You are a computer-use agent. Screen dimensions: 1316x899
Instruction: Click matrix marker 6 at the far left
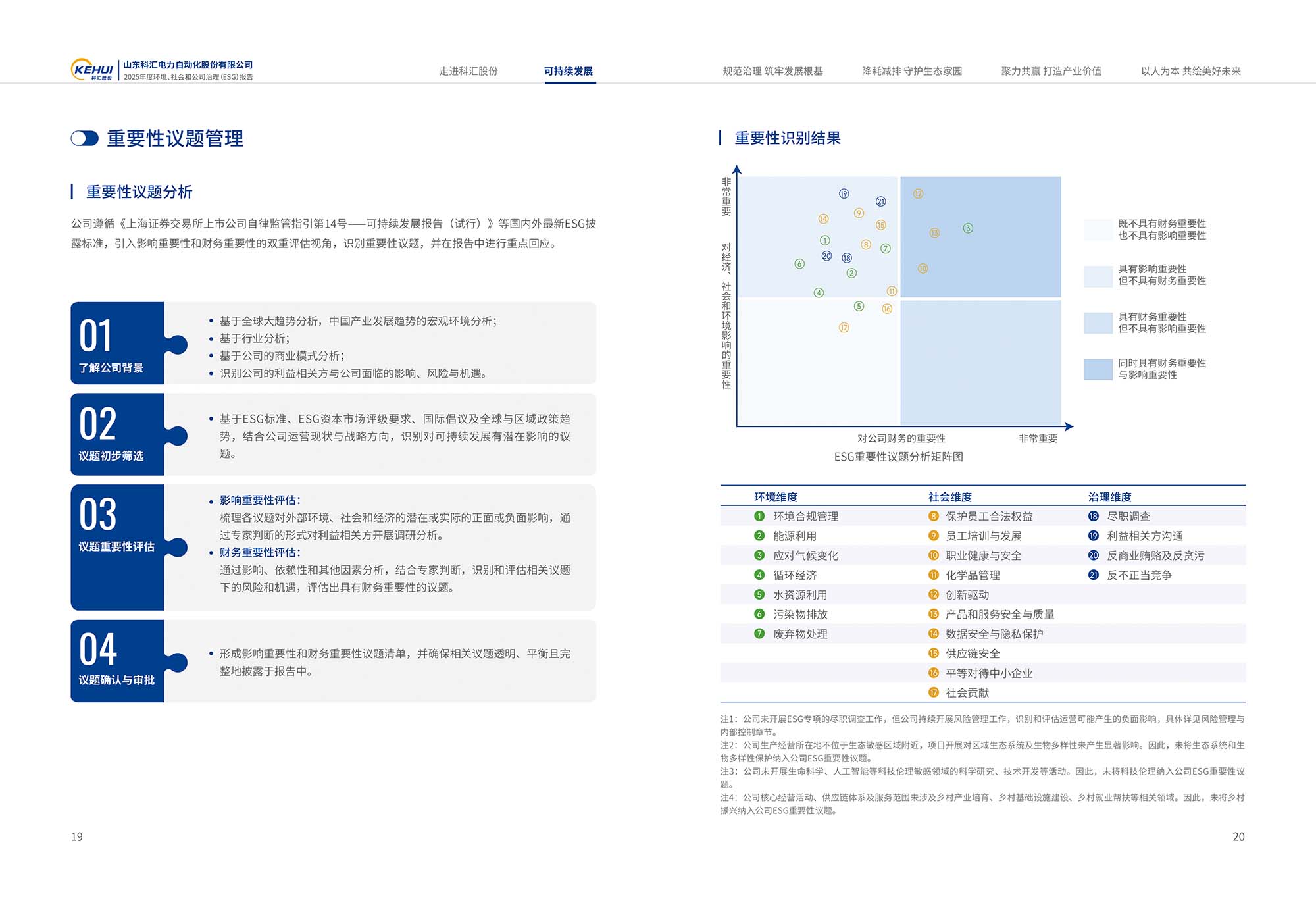(x=799, y=264)
